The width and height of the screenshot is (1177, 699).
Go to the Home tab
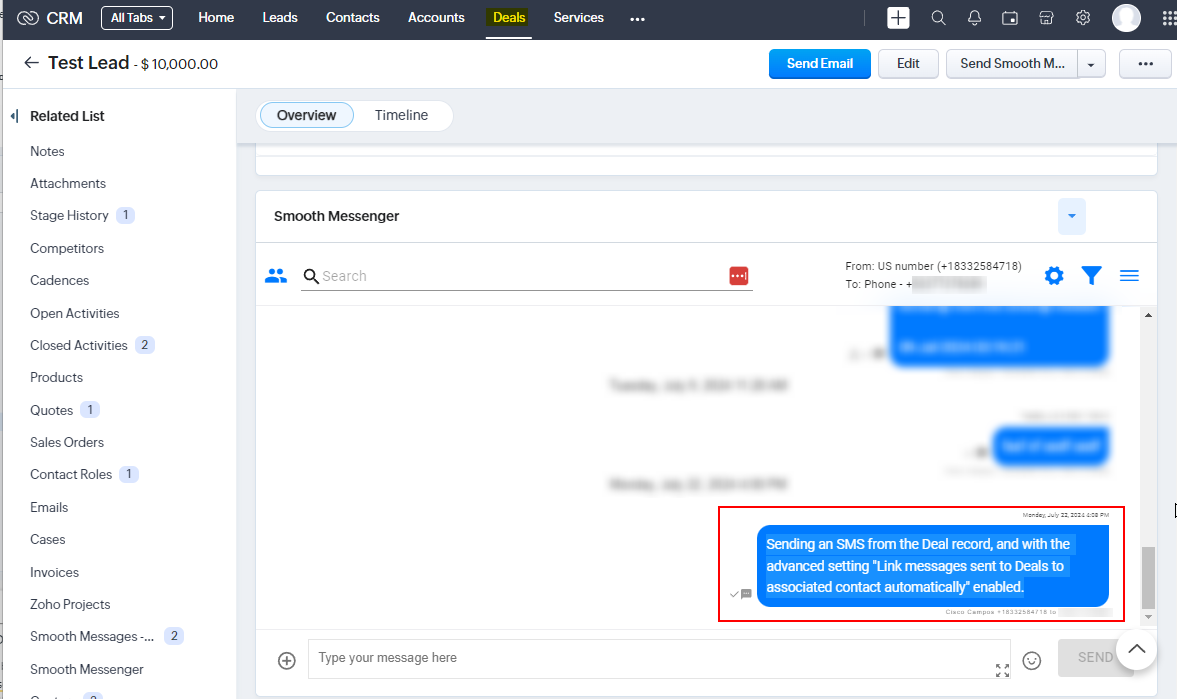216,17
